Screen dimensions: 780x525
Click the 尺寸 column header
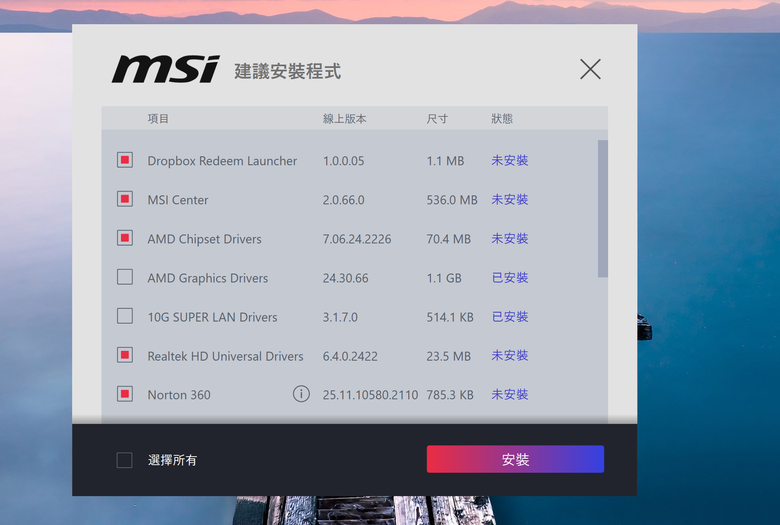(437, 118)
